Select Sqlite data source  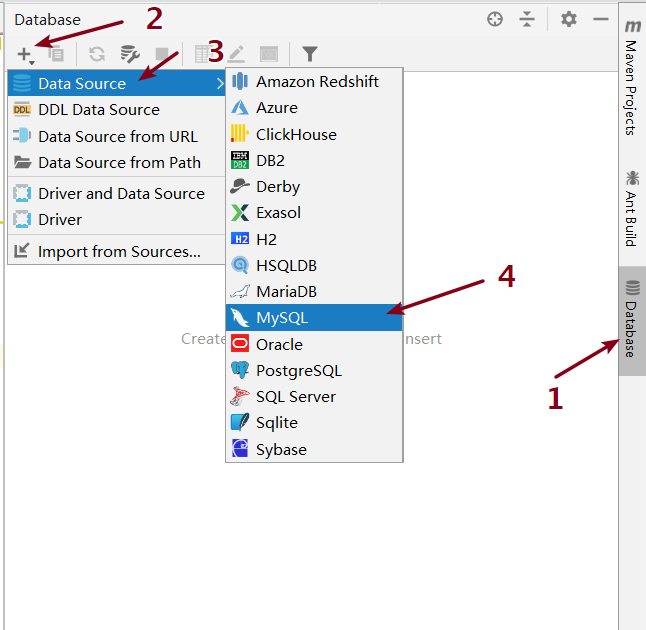point(314,423)
